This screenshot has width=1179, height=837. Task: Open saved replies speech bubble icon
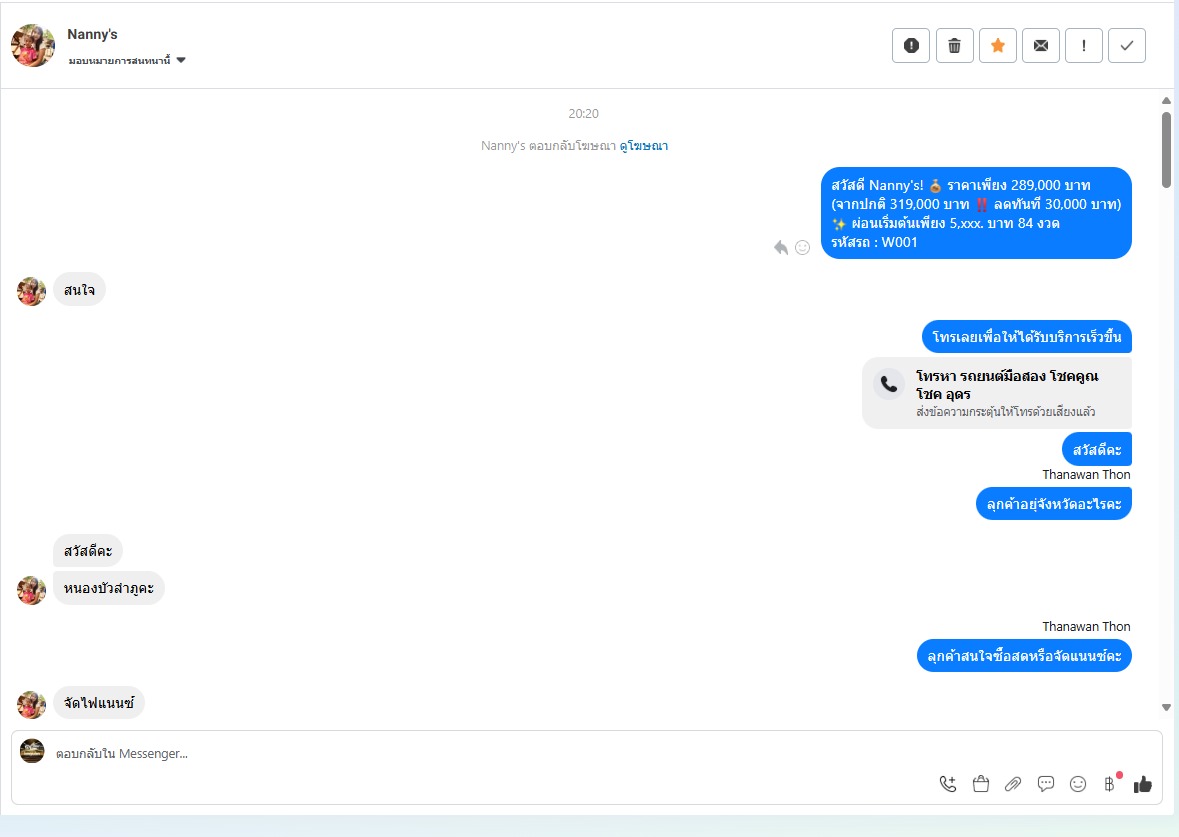click(x=1045, y=784)
